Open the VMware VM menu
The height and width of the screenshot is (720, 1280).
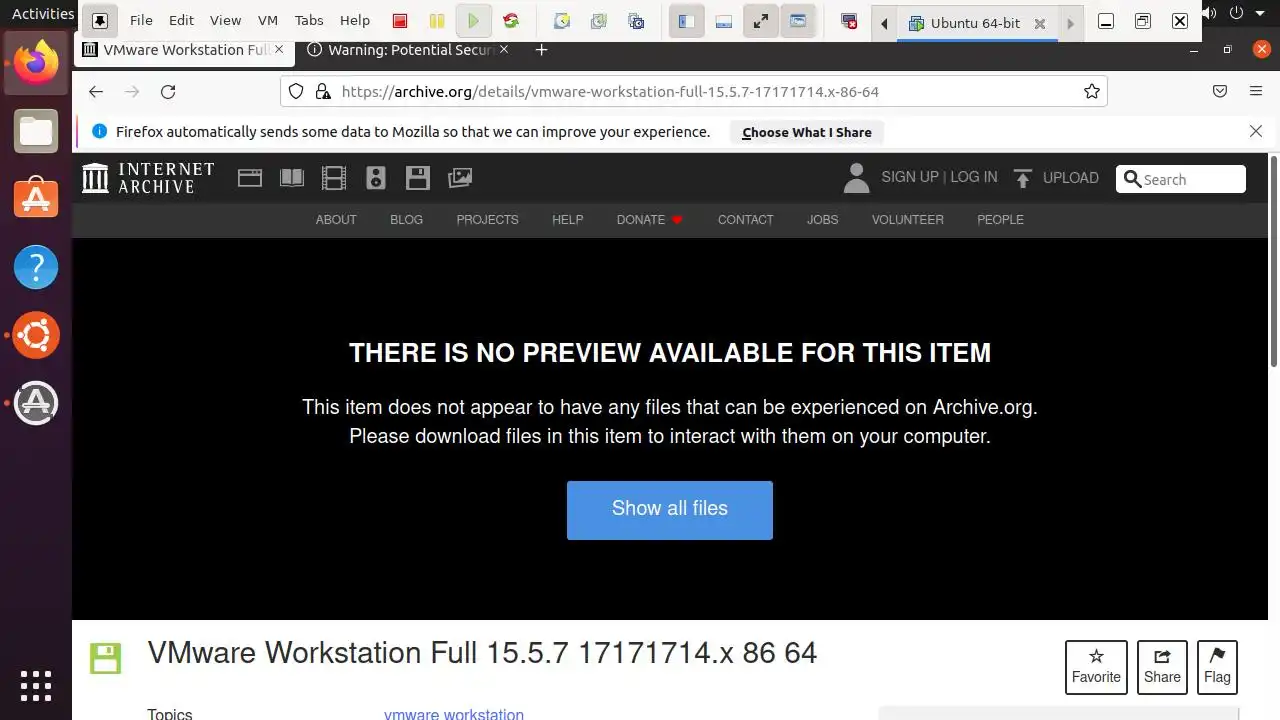267,20
